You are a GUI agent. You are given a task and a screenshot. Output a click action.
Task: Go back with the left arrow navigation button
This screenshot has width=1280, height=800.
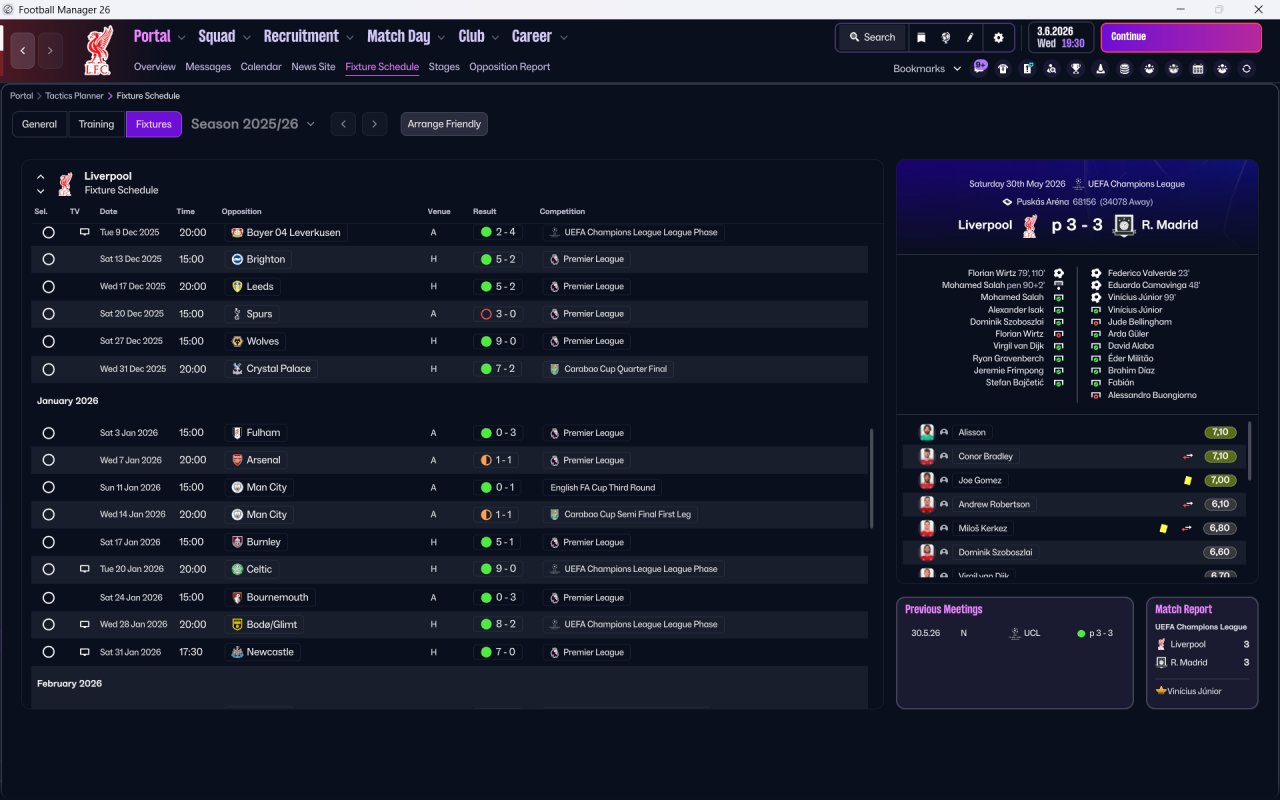pos(23,50)
